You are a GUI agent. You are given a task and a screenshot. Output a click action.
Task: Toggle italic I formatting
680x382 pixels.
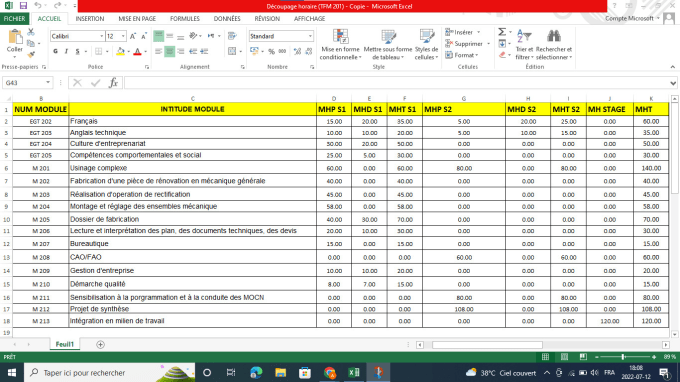click(66, 52)
